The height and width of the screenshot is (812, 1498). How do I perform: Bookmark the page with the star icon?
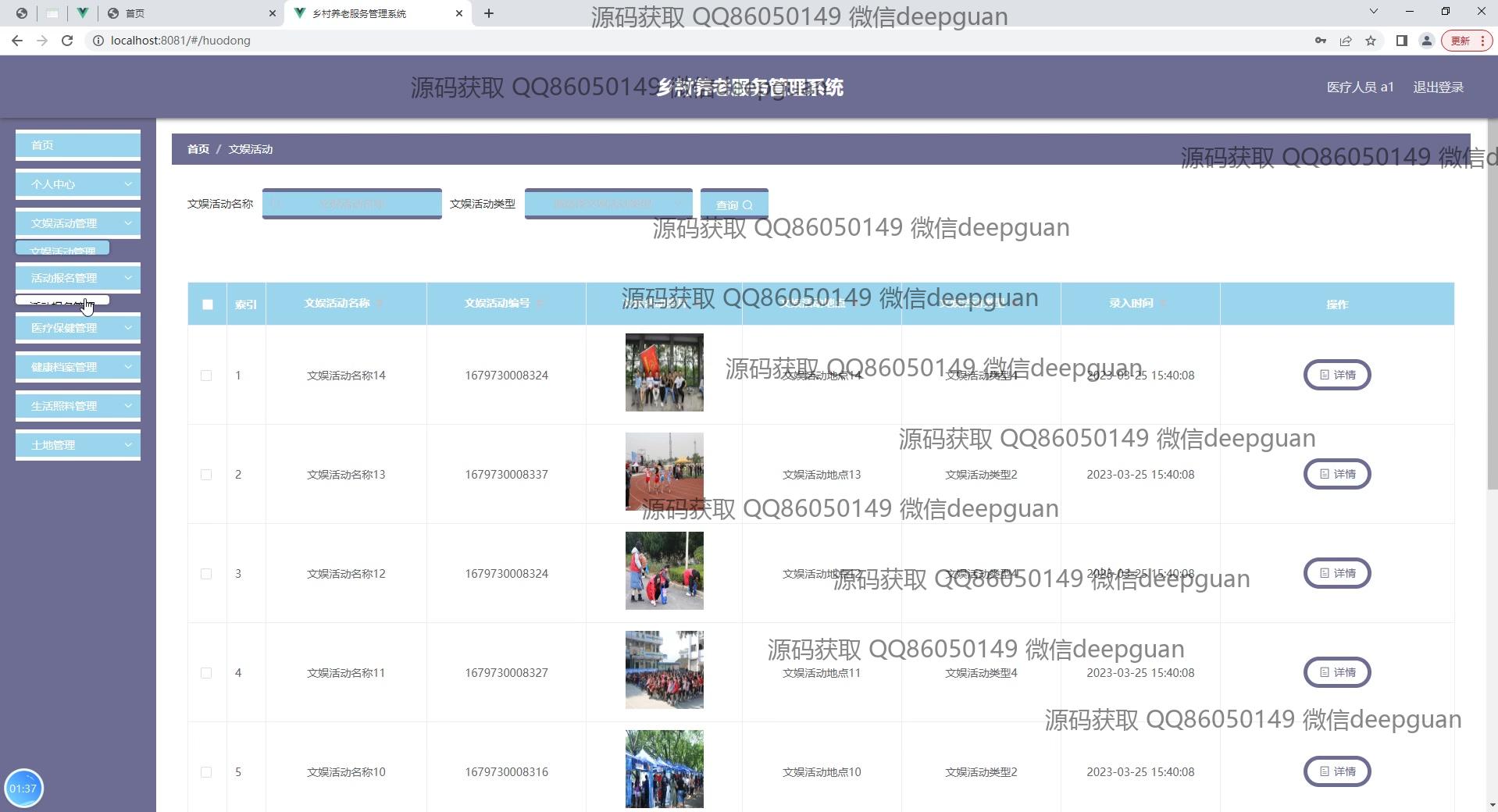coord(1371,41)
